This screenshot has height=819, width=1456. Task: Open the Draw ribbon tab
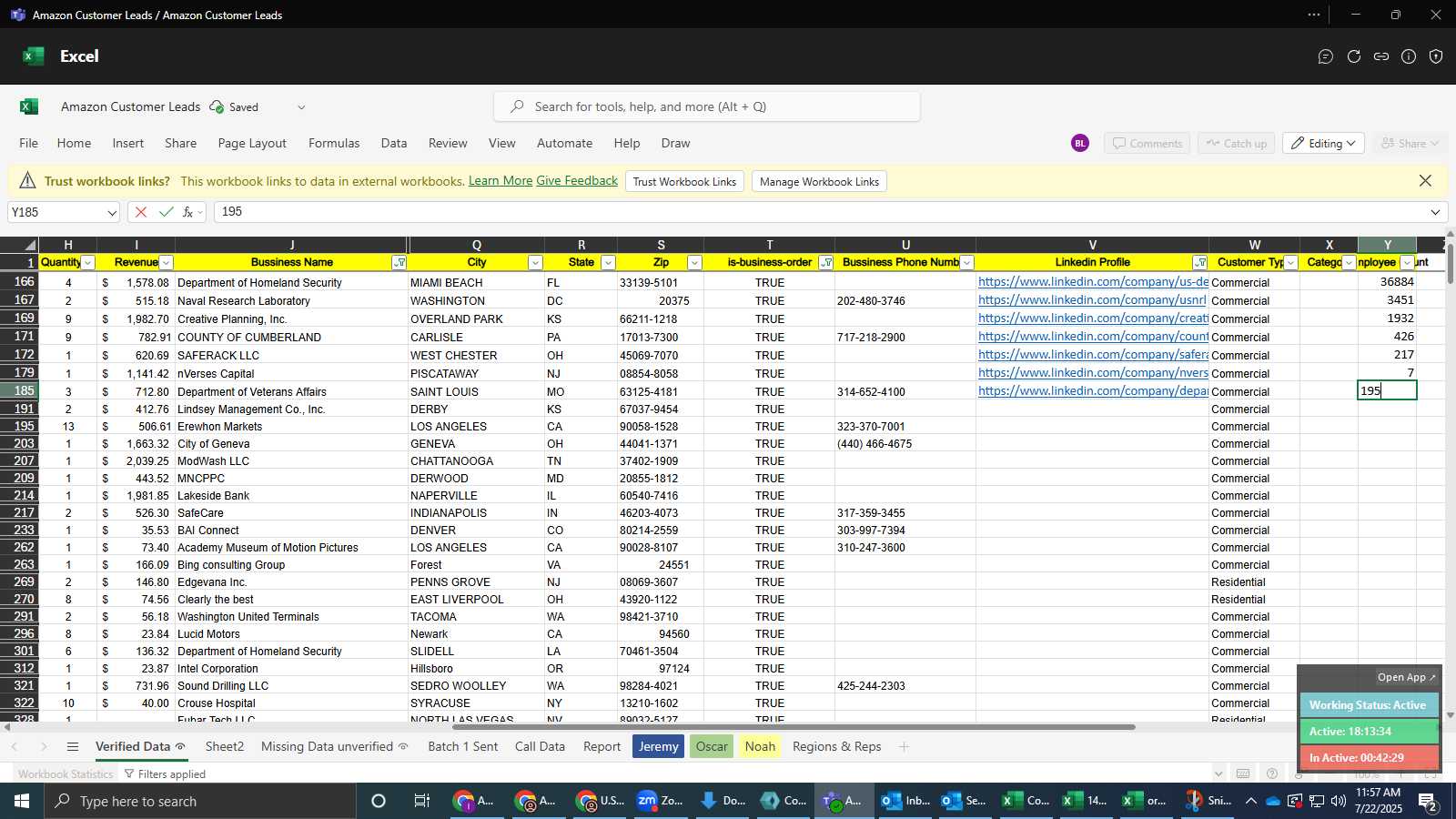(675, 143)
